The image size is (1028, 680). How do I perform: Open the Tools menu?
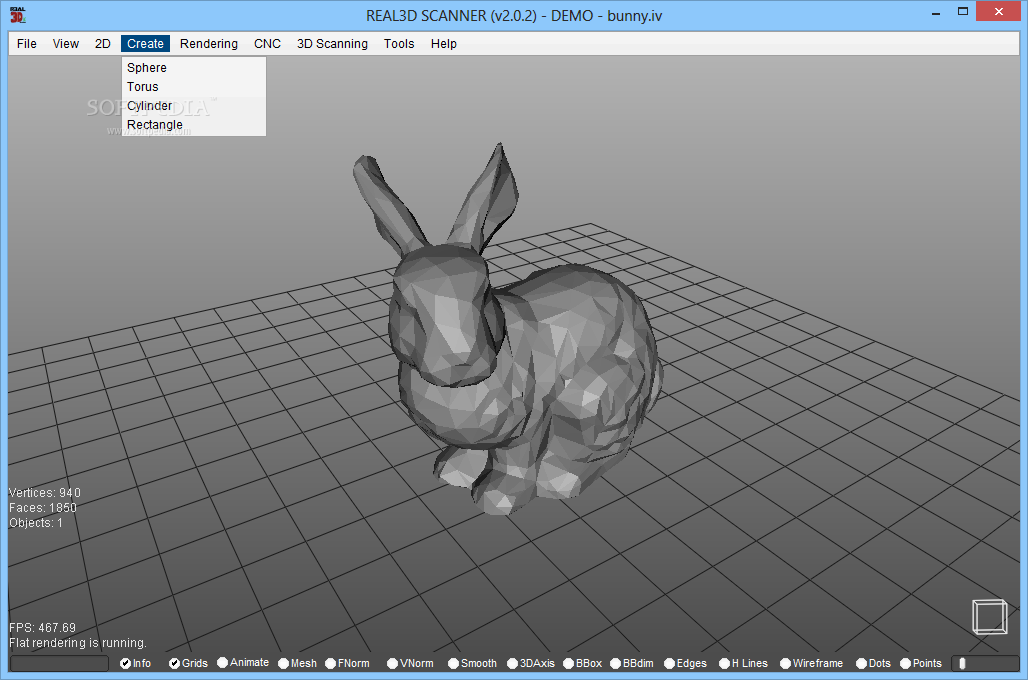[399, 44]
